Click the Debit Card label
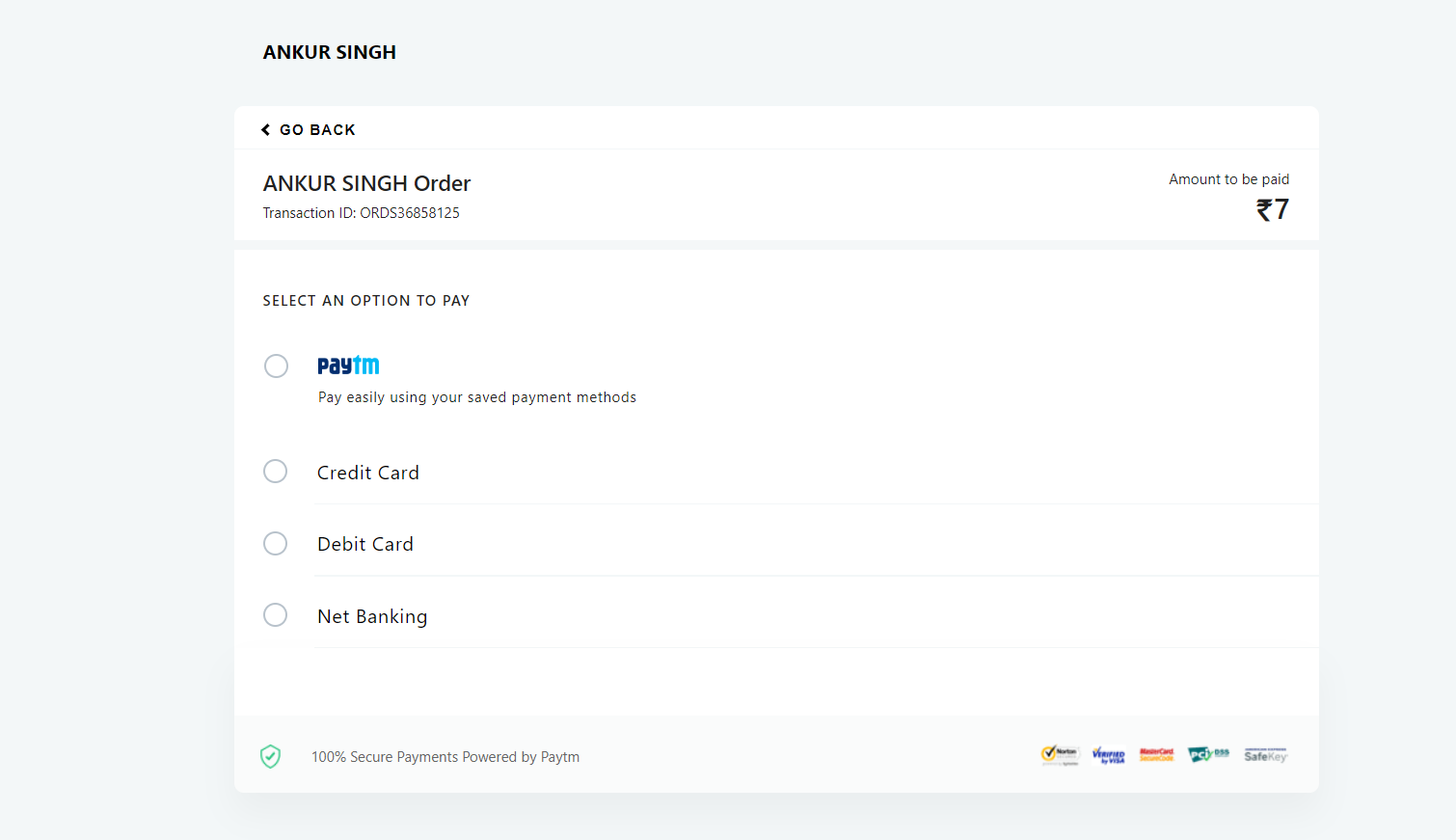Image resolution: width=1456 pixels, height=840 pixels. pyautogui.click(x=365, y=544)
